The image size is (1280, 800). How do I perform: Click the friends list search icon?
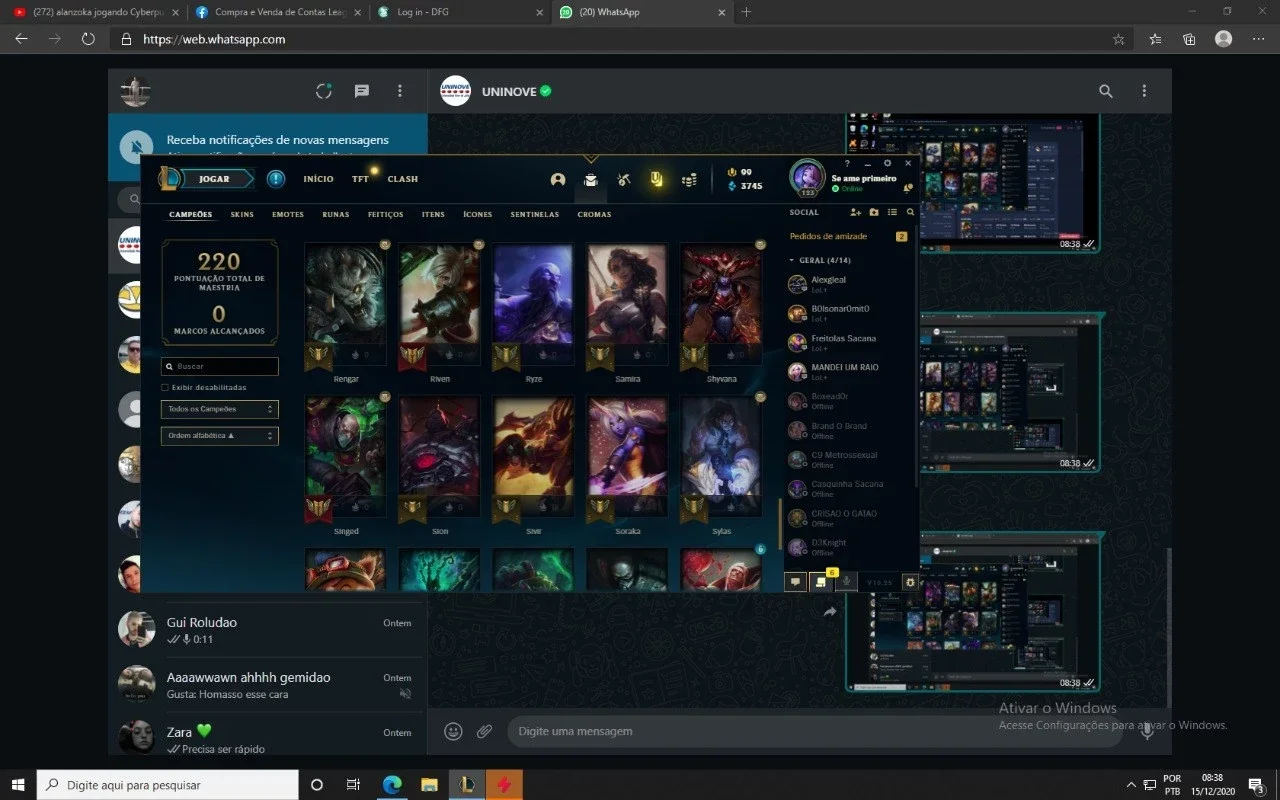pyautogui.click(x=910, y=212)
